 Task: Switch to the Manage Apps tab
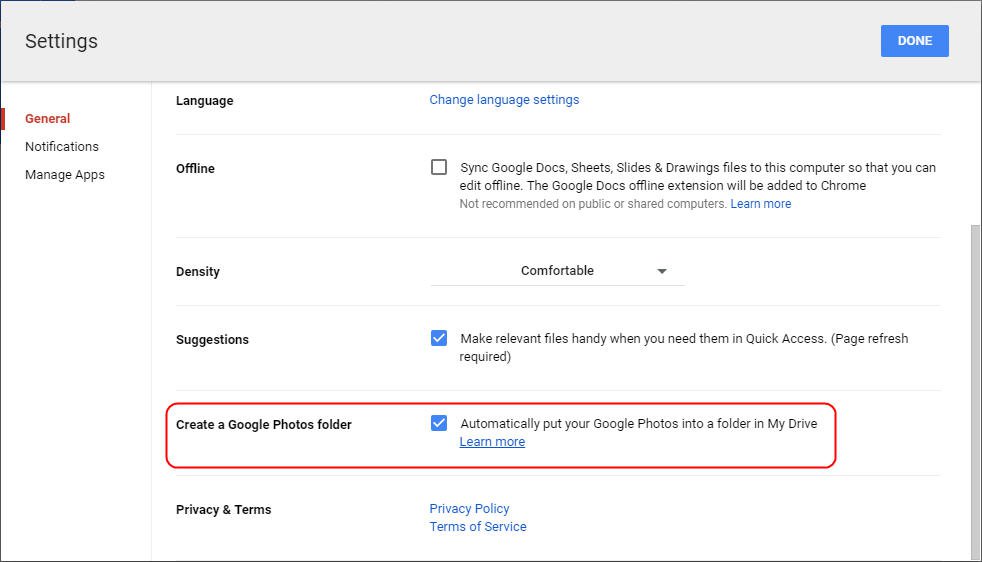click(x=65, y=174)
